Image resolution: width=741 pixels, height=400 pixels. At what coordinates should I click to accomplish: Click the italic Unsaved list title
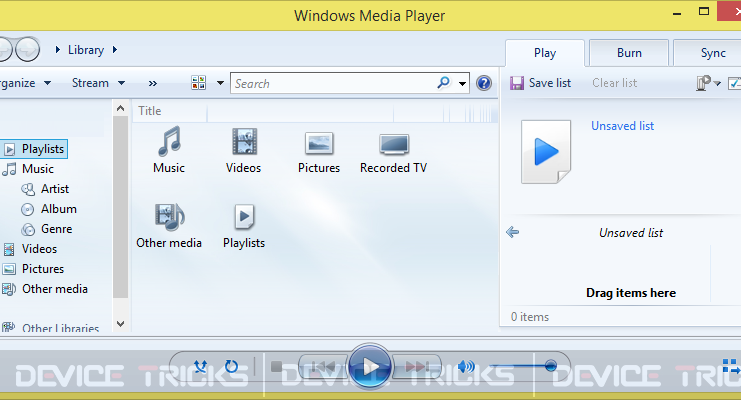pos(631,233)
